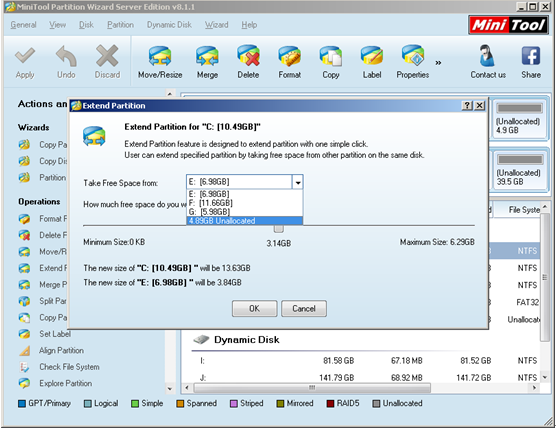This screenshot has height=428, width=556.
Task: Click Align Partition in sidebar
Action: pos(61,350)
